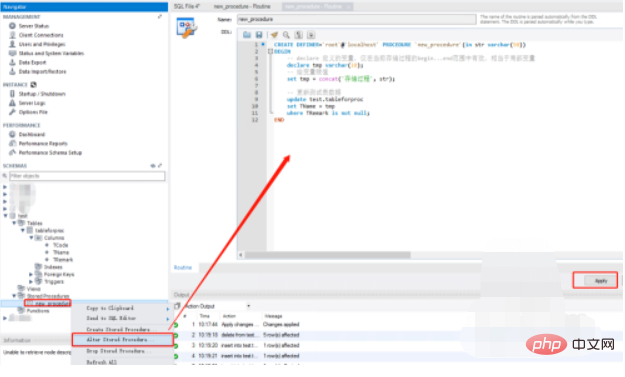Collapse the Tables node under test
Viewport: 625px width, 377px height.
(x=14, y=223)
